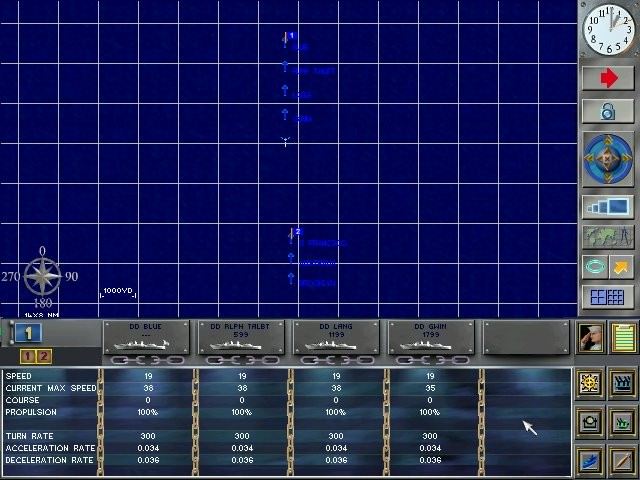
Task: Toggle the teal range ring button
Action: click(x=594, y=267)
